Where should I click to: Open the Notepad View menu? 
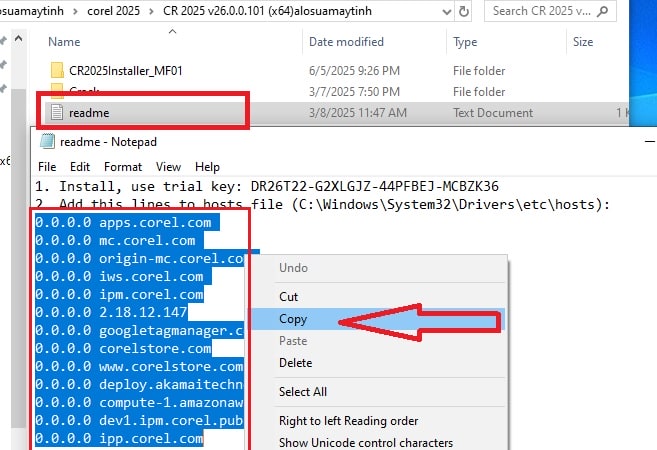pos(168,167)
